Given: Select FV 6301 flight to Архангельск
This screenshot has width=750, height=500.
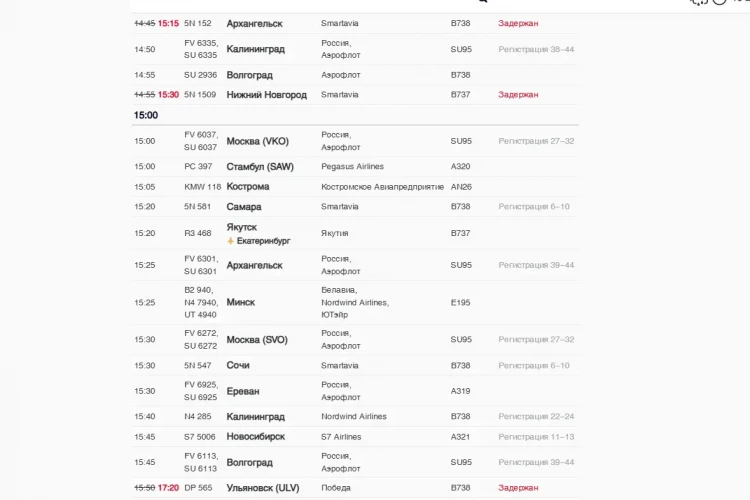Looking at the screenshot, I should [x=355, y=265].
